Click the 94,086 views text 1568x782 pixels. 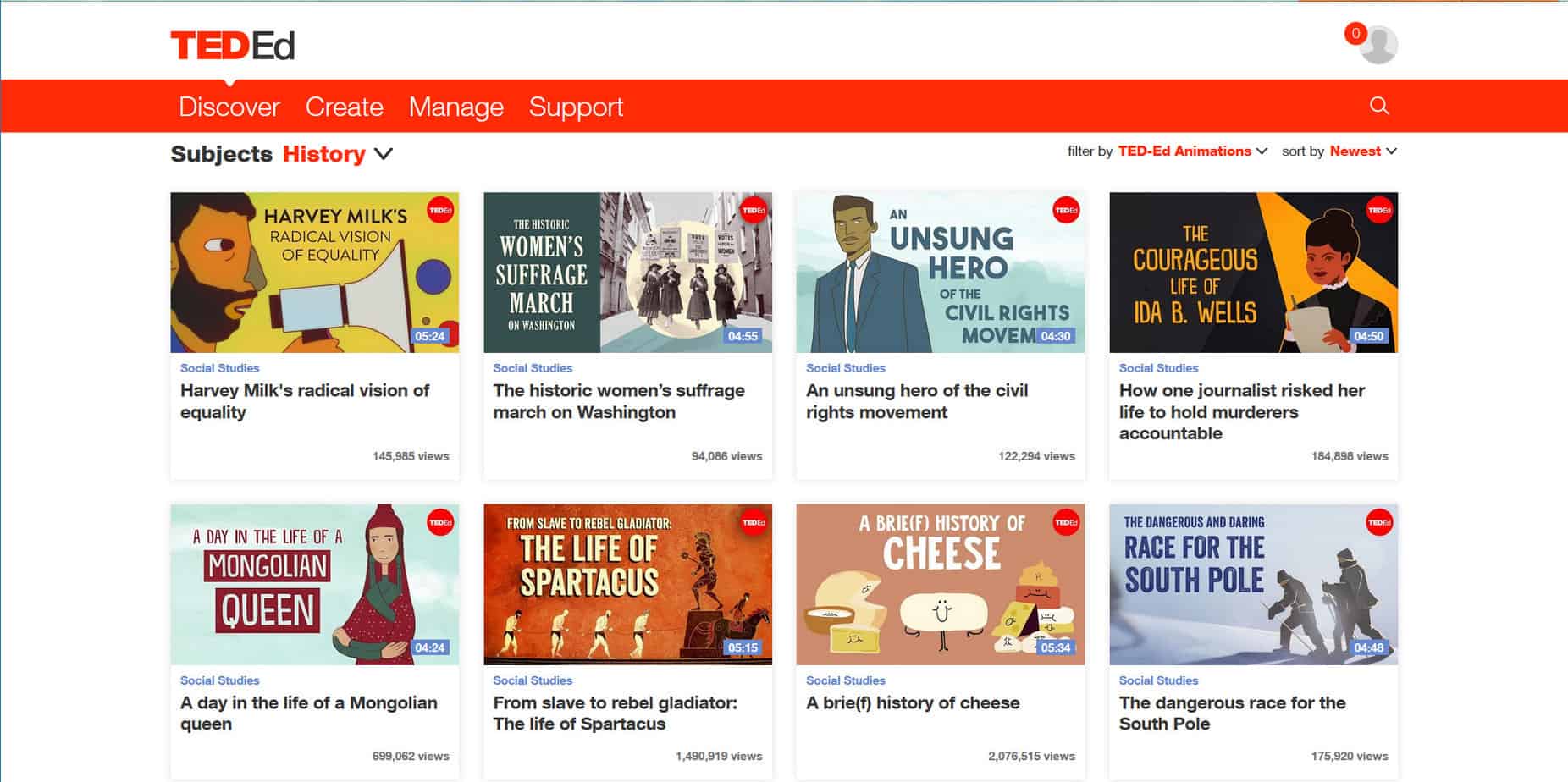[x=726, y=456]
